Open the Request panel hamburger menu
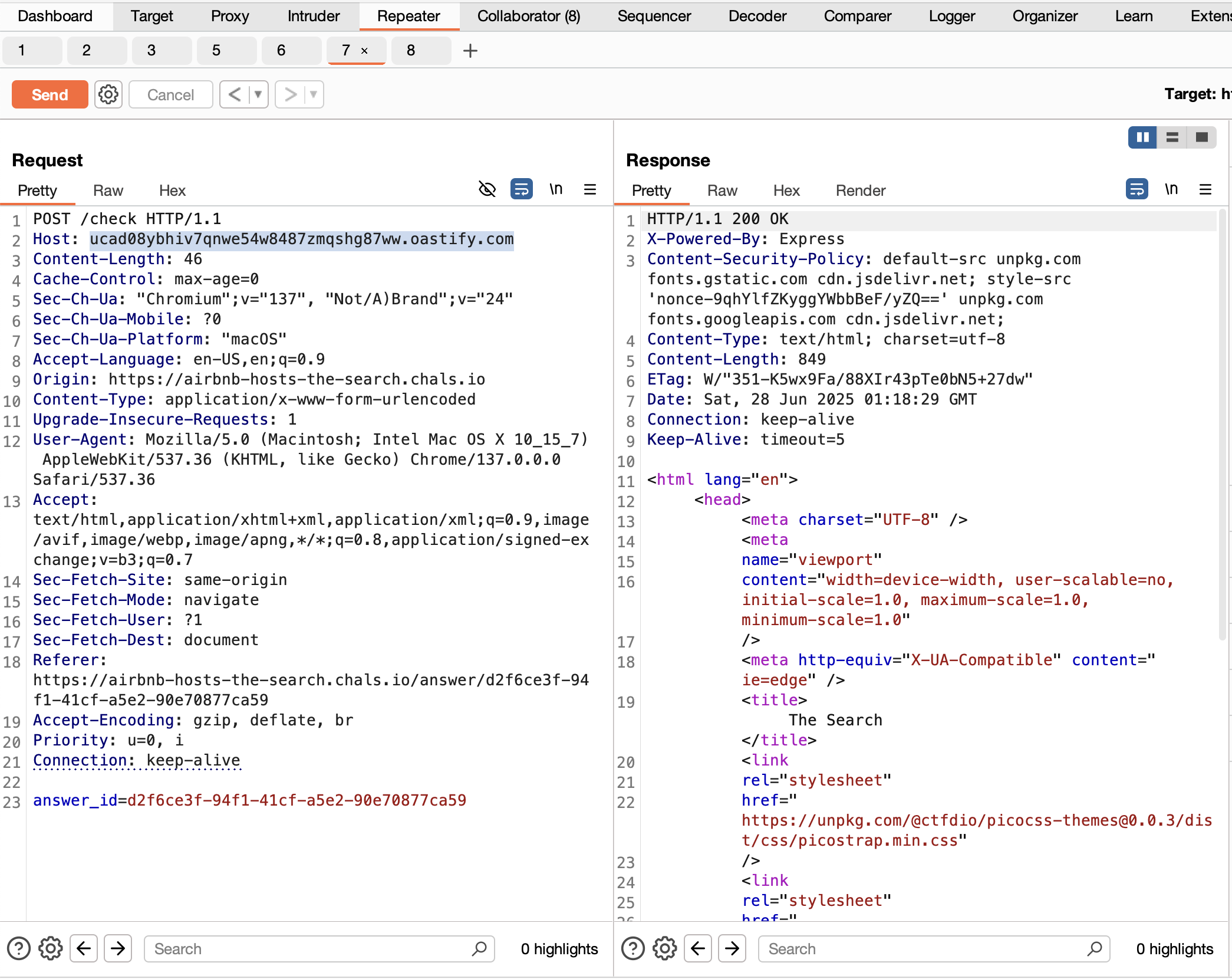The width and height of the screenshot is (1232, 979). [590, 189]
